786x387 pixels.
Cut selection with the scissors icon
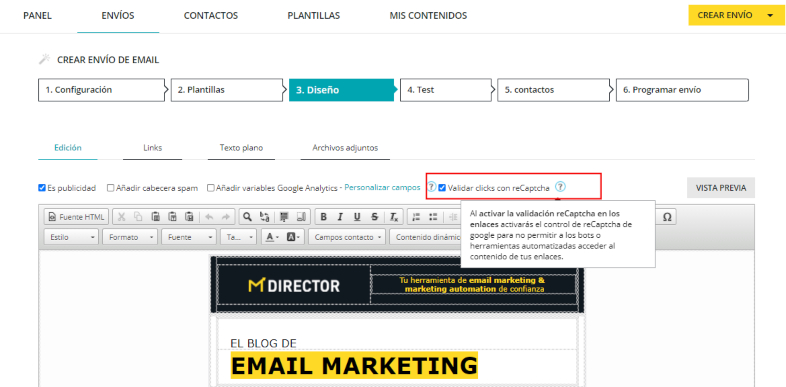point(121,217)
